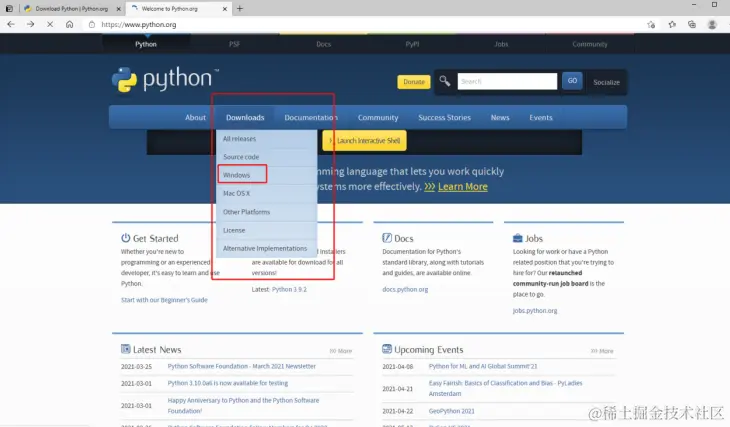The height and width of the screenshot is (427, 730).
Task: Open Success Stories menu
Action: click(x=445, y=117)
